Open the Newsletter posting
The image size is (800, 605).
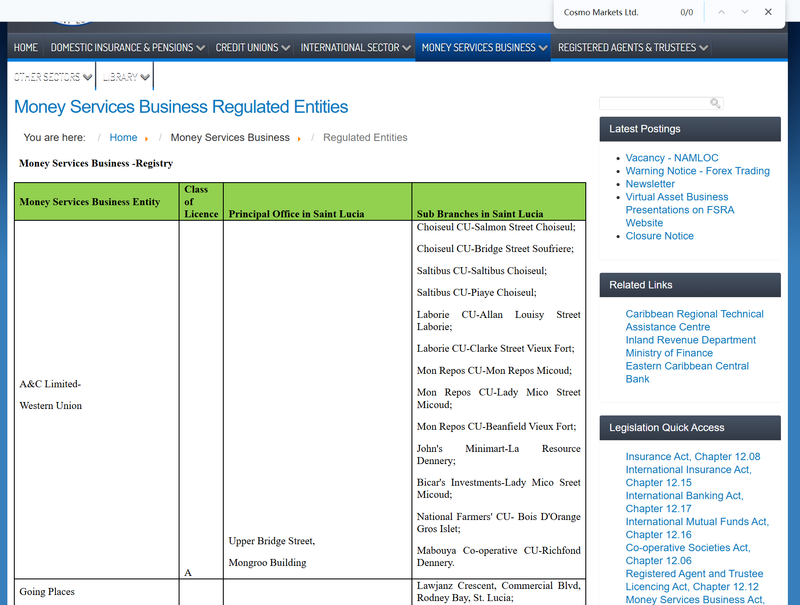point(650,184)
